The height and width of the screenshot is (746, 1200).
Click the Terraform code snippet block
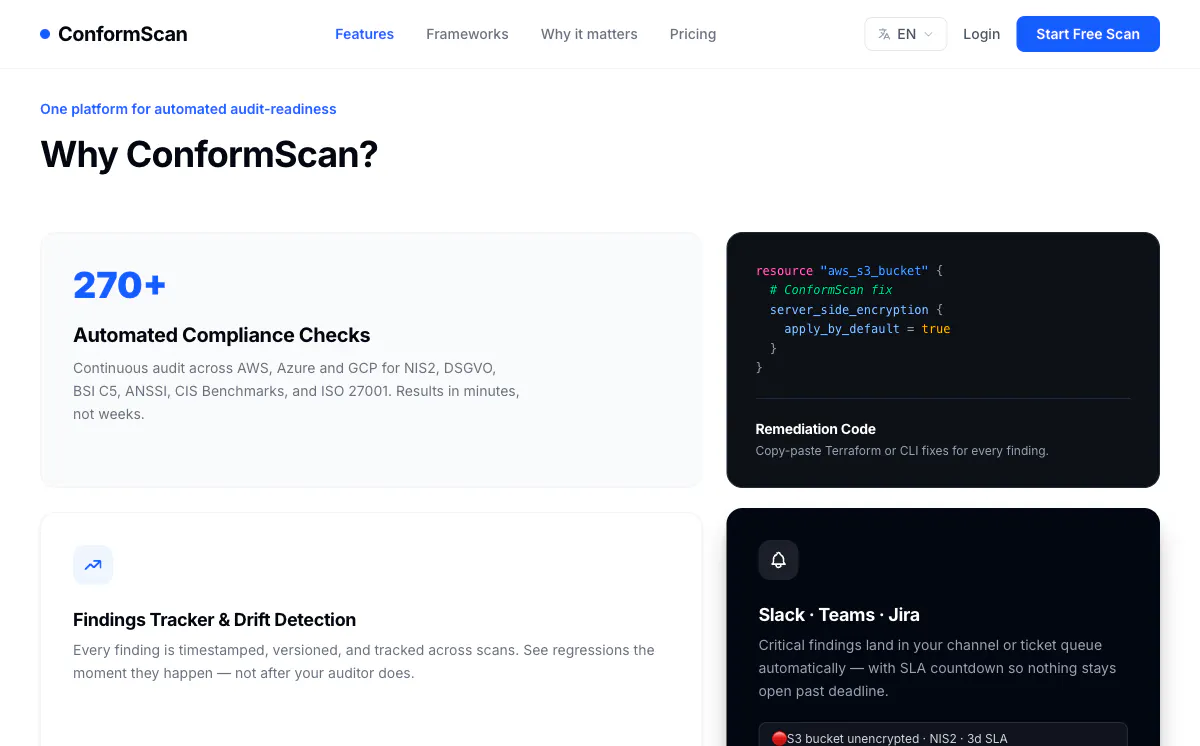click(x=853, y=319)
